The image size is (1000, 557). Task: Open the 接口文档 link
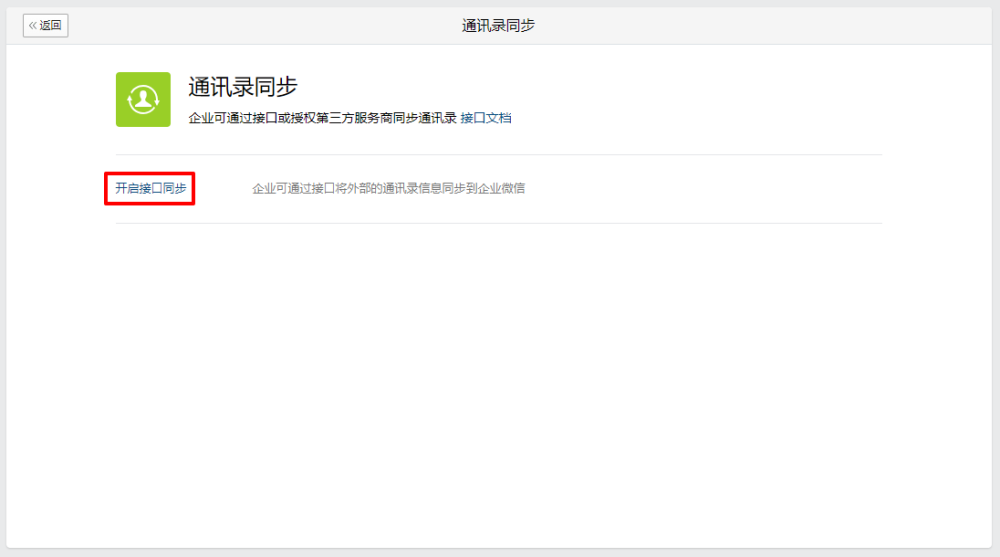point(486,118)
